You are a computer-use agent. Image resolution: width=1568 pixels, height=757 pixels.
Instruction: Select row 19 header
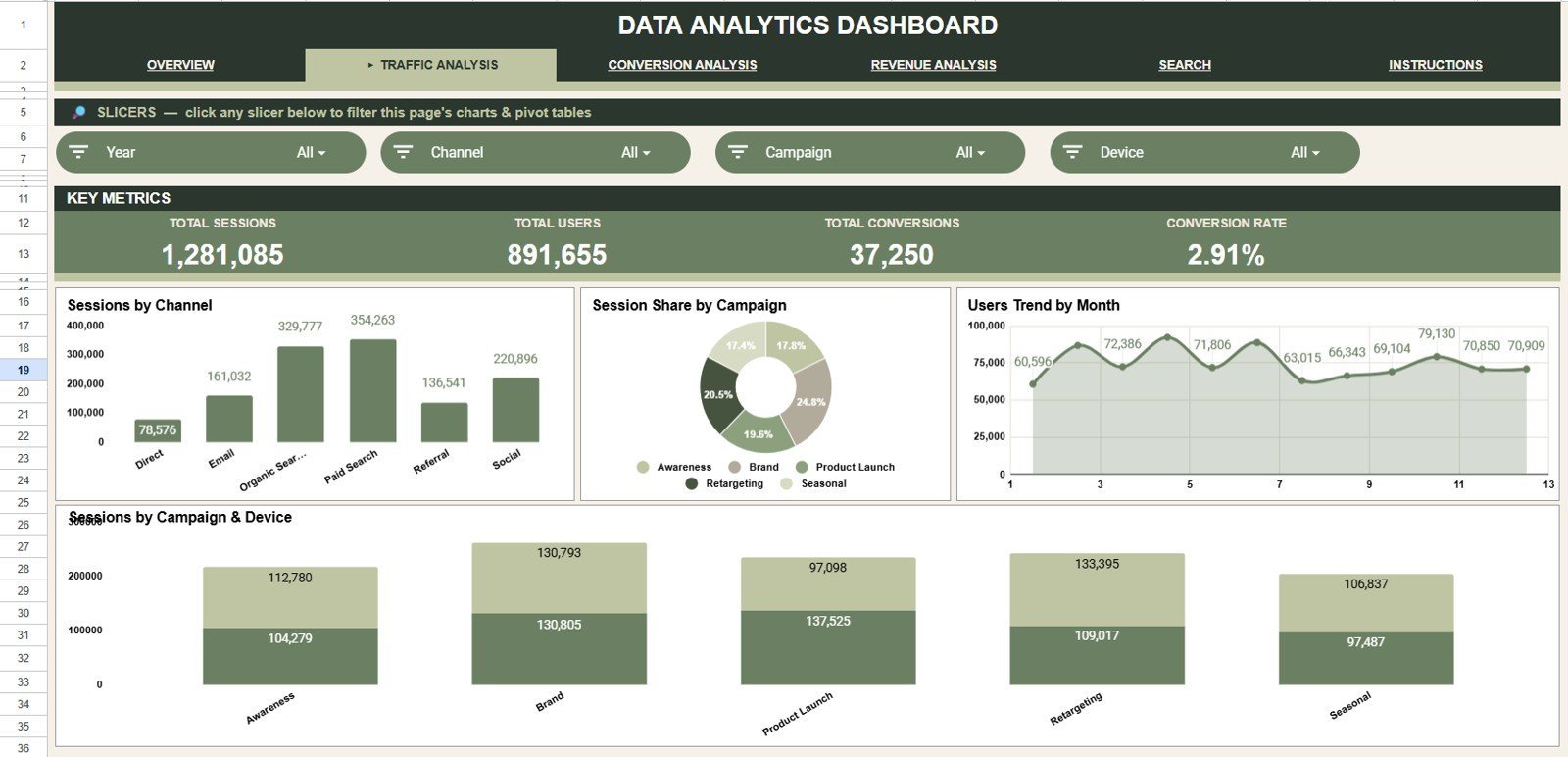[24, 370]
